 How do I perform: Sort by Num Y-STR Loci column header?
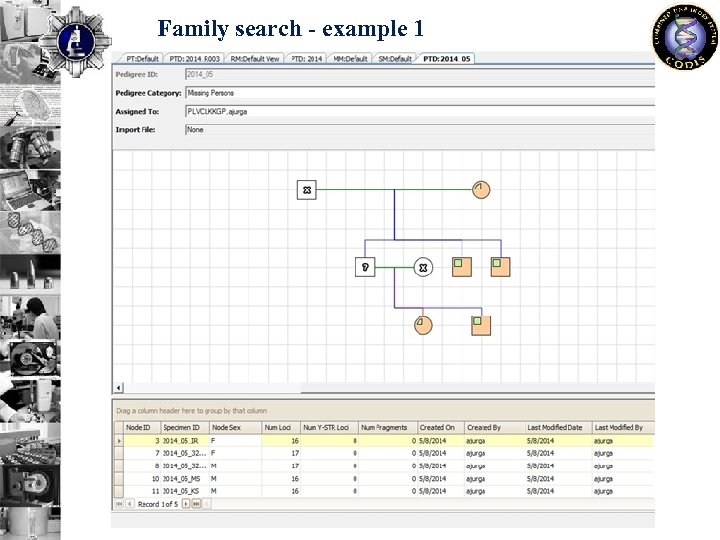click(329, 428)
